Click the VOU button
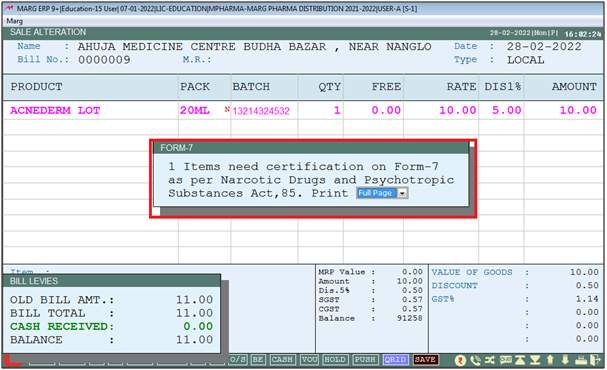This screenshot has height=370, width=607. [x=309, y=360]
